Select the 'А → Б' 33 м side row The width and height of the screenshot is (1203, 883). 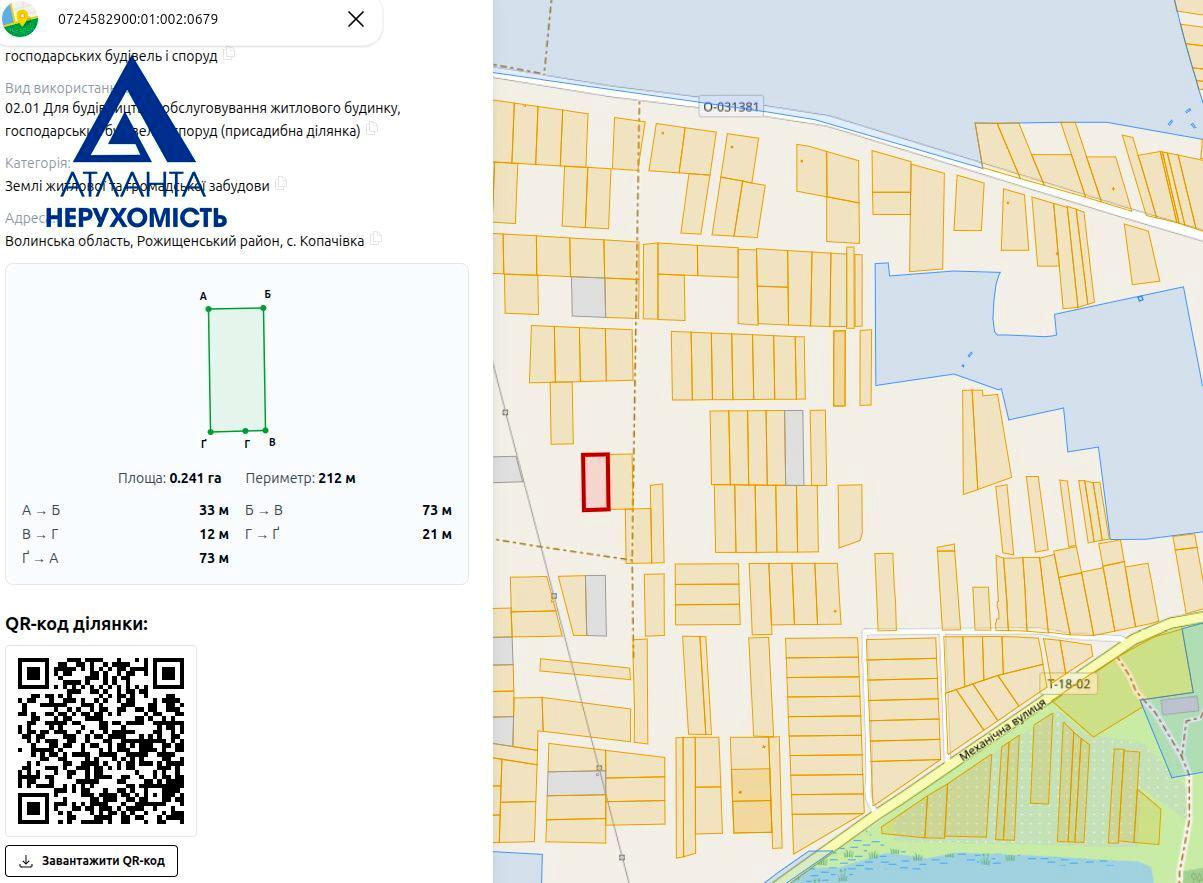click(125, 510)
